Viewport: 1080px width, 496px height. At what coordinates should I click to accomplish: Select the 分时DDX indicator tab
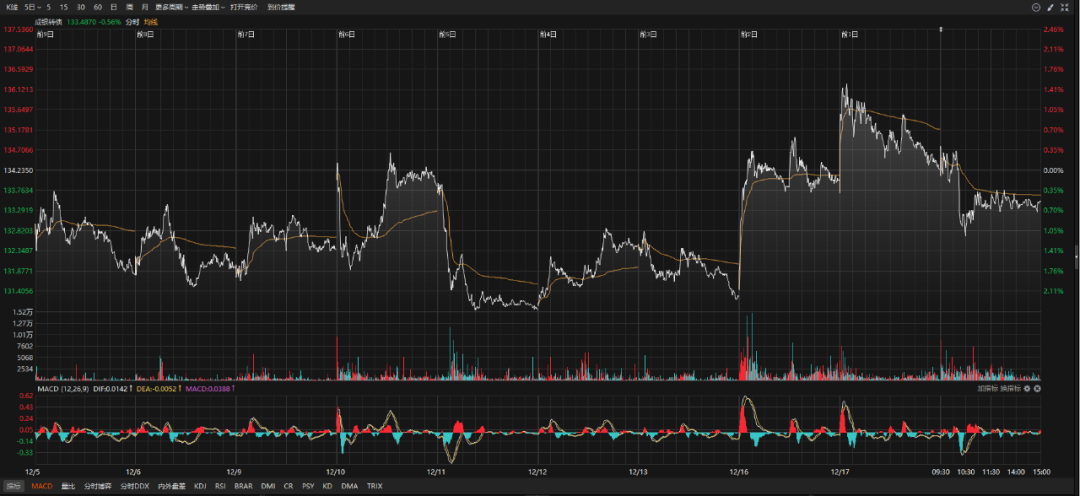pyautogui.click(x=134, y=486)
